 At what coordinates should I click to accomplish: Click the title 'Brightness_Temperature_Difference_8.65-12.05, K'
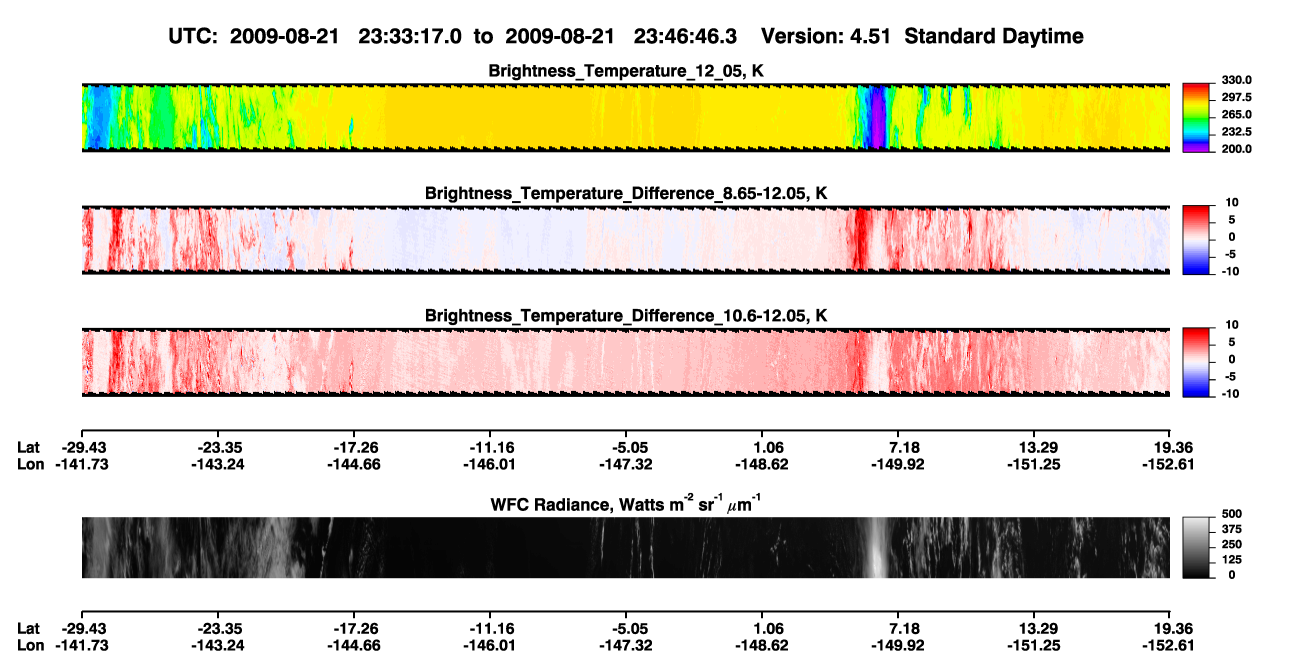pos(626,193)
